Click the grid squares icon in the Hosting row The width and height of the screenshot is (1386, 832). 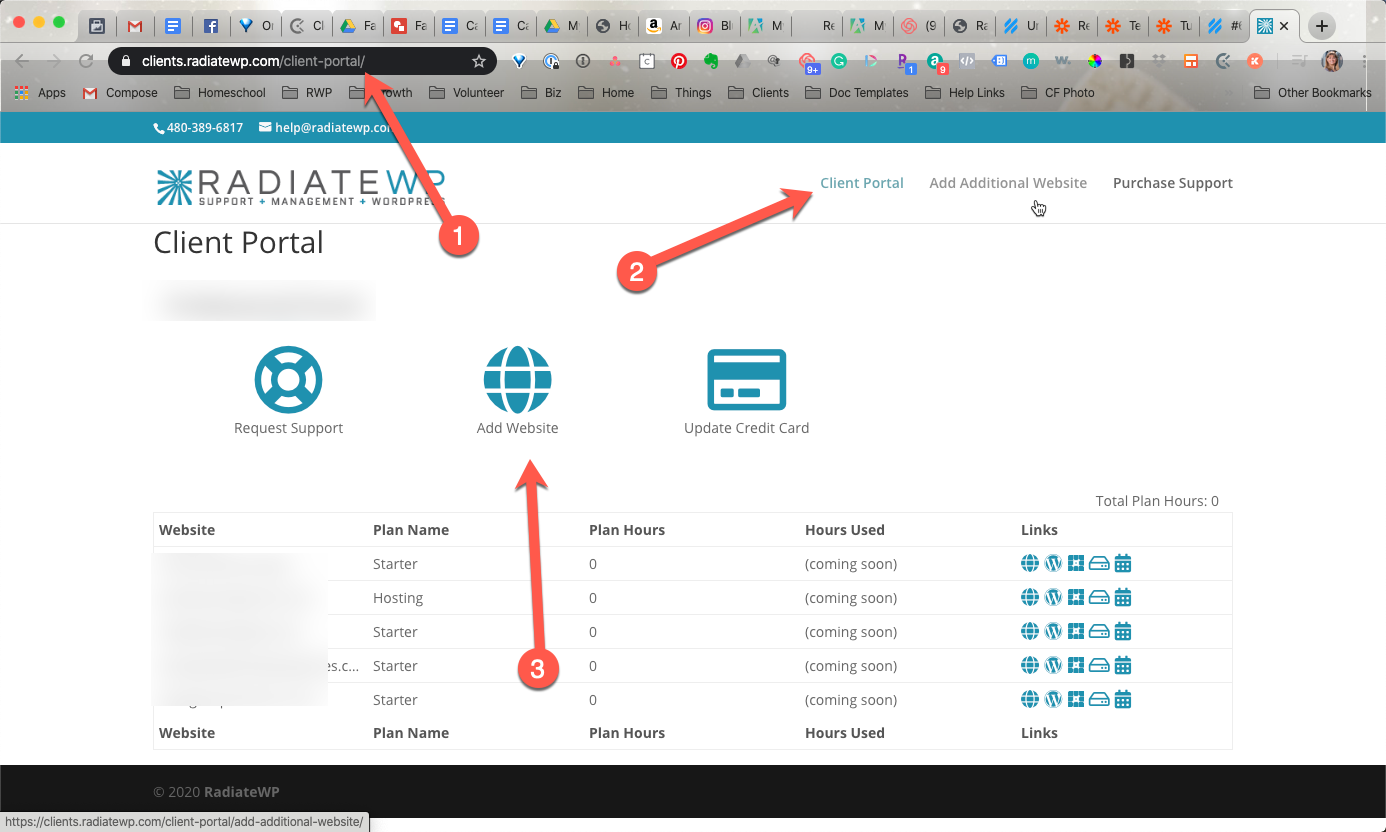pos(1076,597)
